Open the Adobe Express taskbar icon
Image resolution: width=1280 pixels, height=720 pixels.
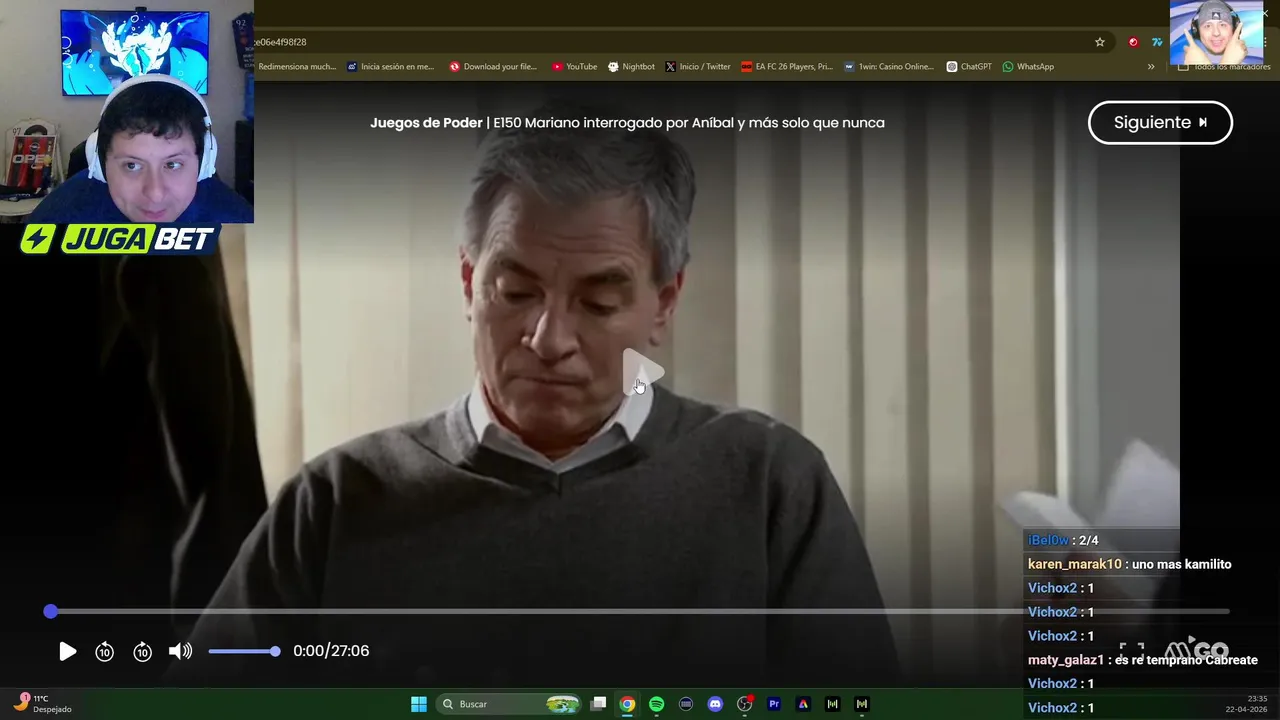click(803, 704)
